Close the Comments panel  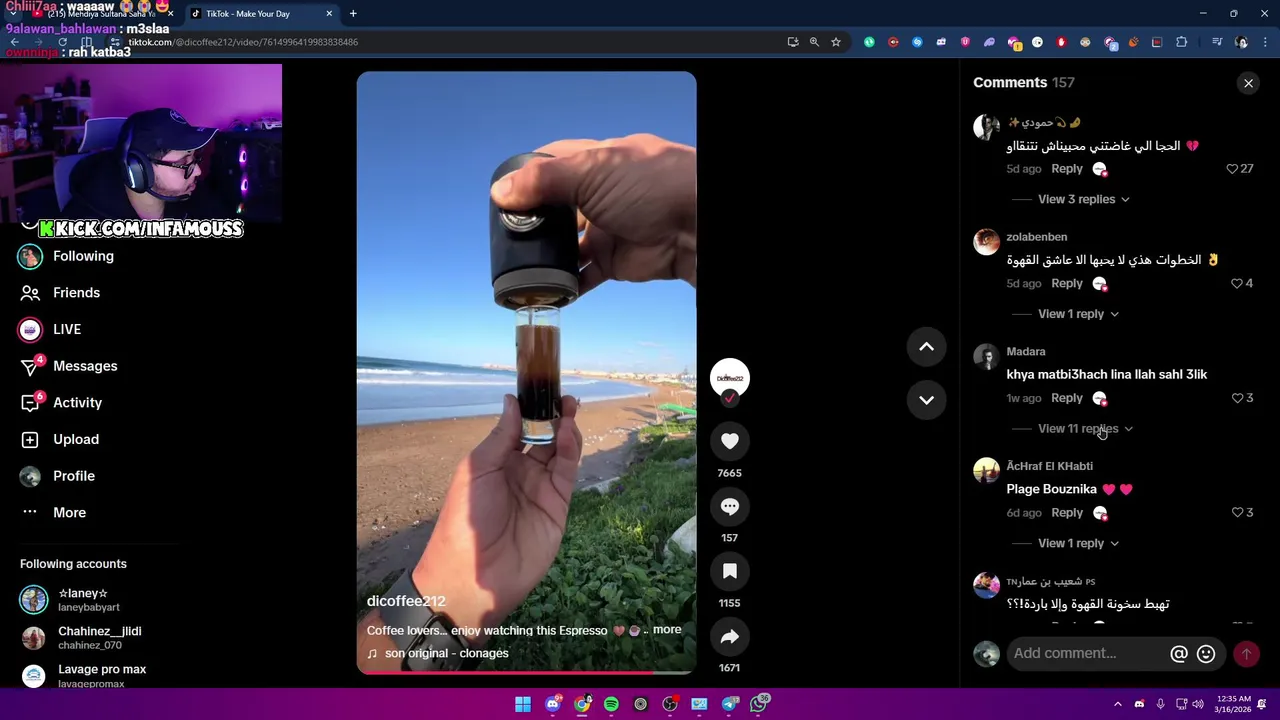(1248, 83)
